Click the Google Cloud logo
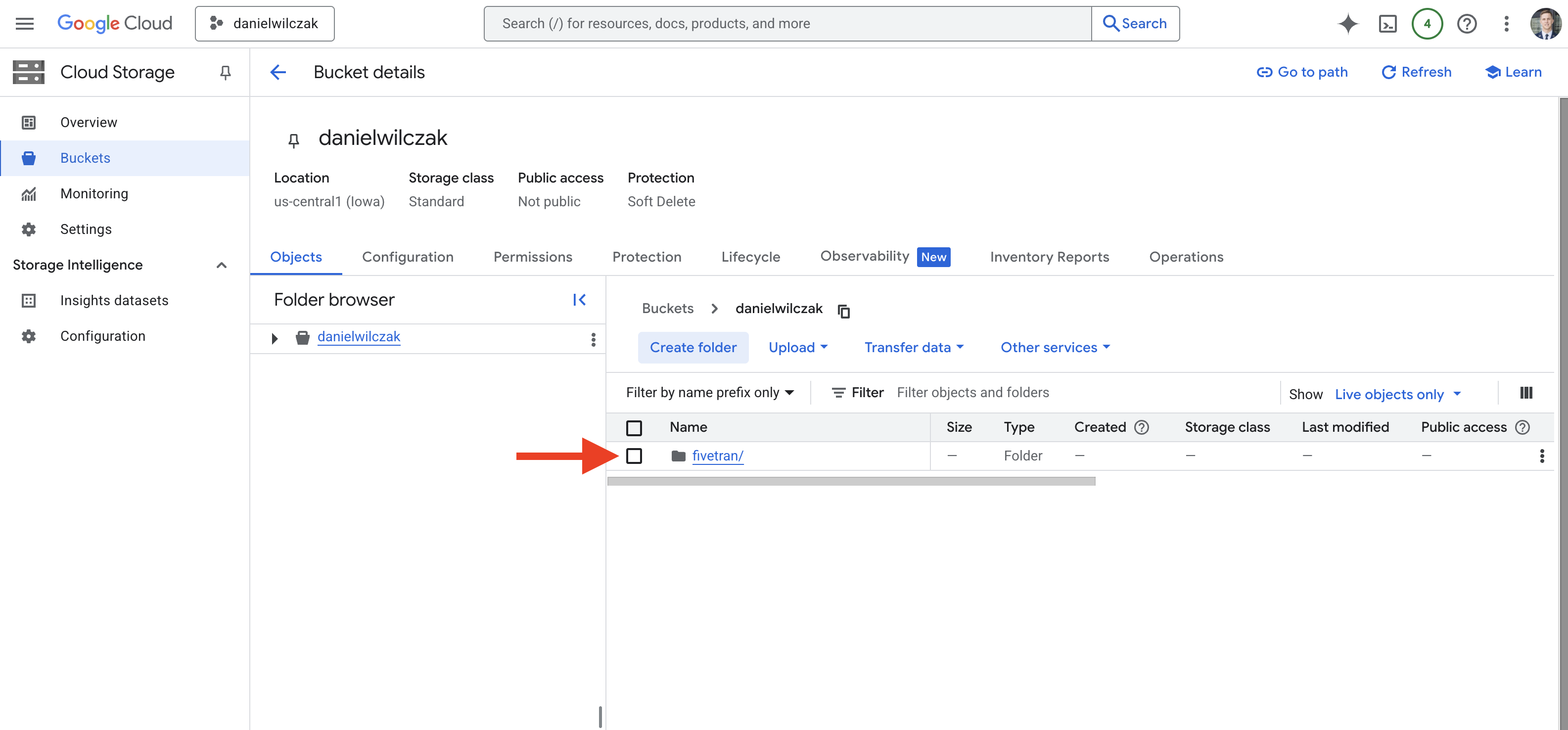This screenshot has height=730, width=1568. tap(114, 24)
